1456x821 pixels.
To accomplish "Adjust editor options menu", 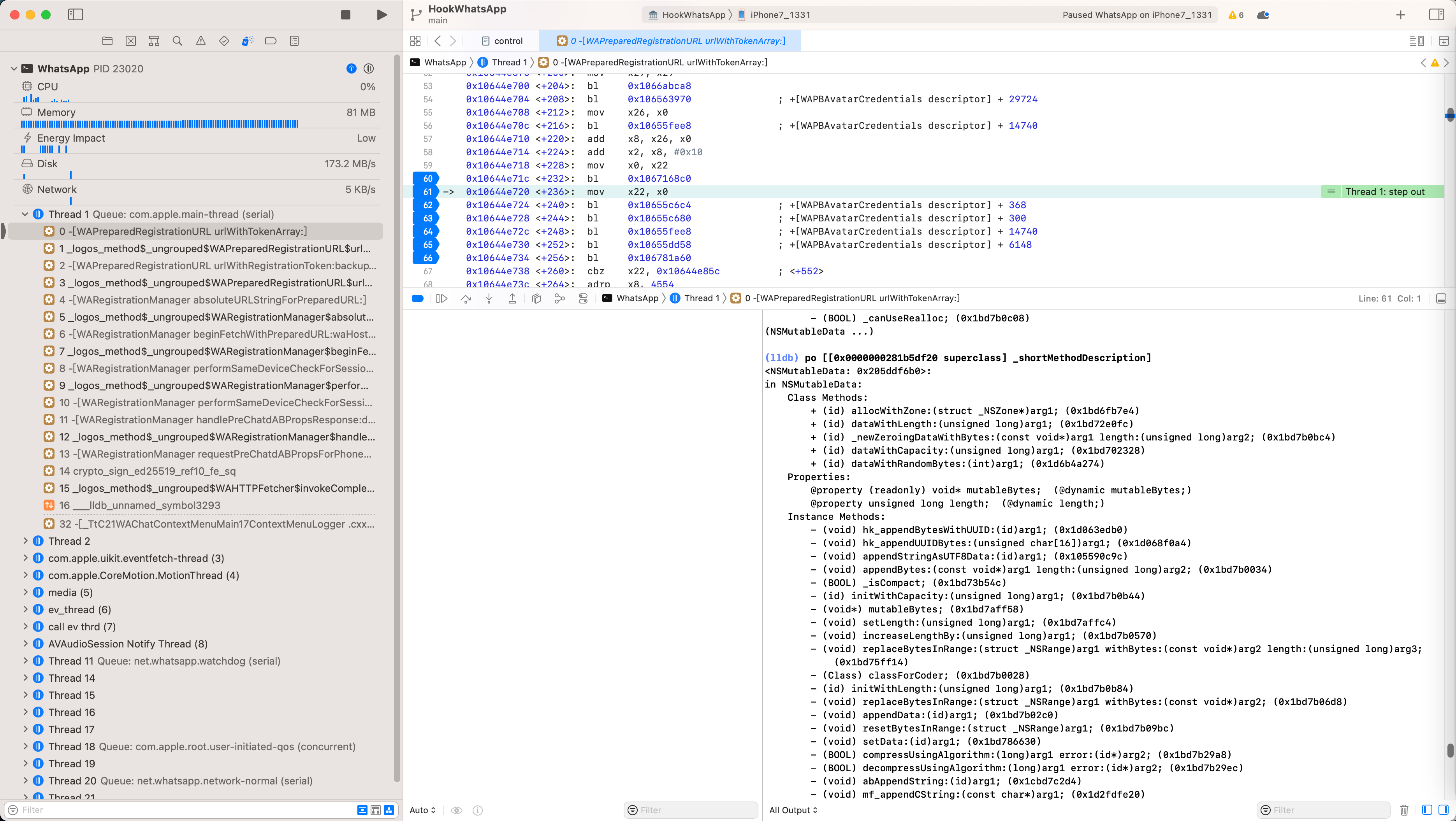I will coord(1416,41).
